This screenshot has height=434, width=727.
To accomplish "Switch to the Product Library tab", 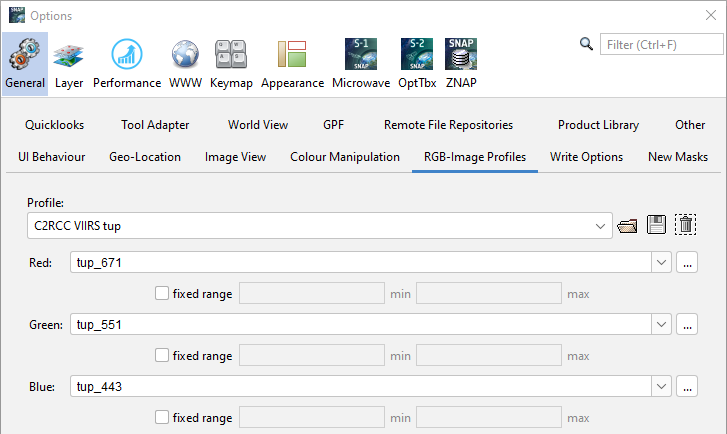I will 598,125.
